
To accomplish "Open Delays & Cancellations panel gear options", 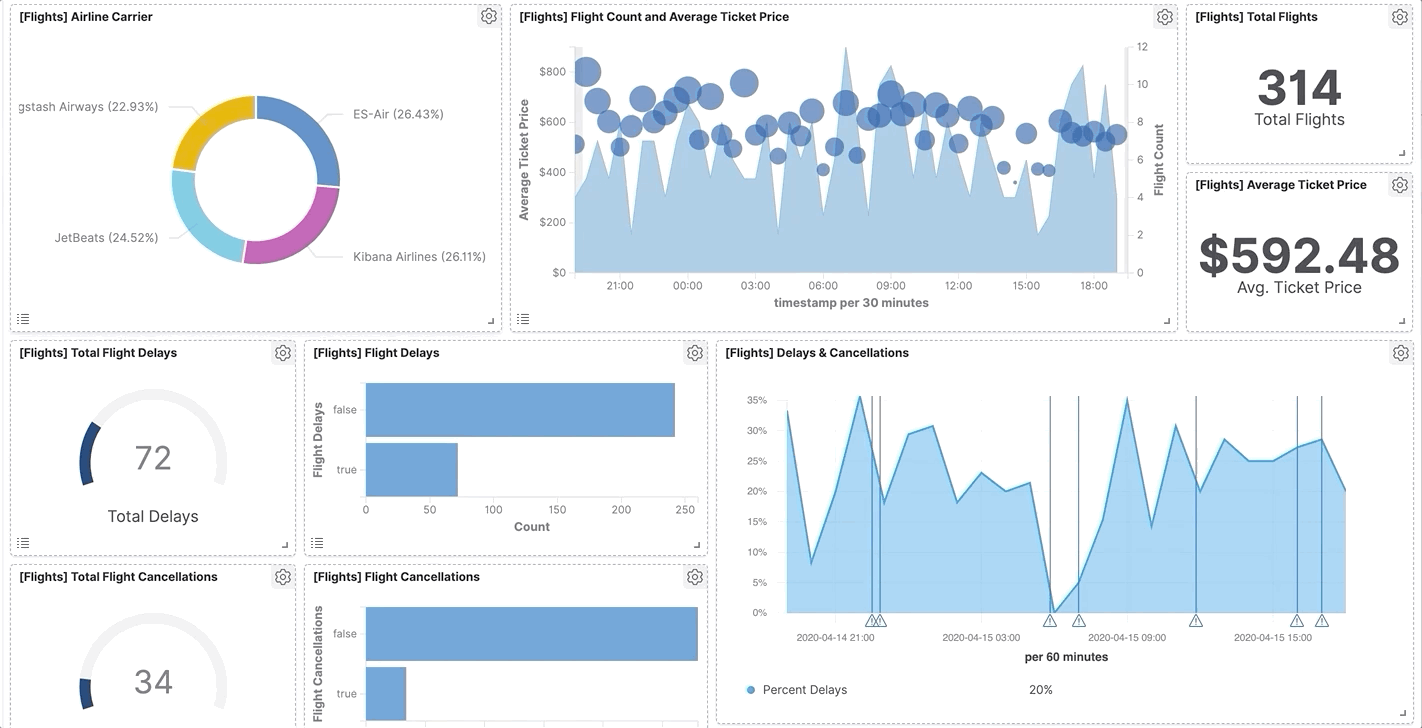I will [x=1401, y=353].
